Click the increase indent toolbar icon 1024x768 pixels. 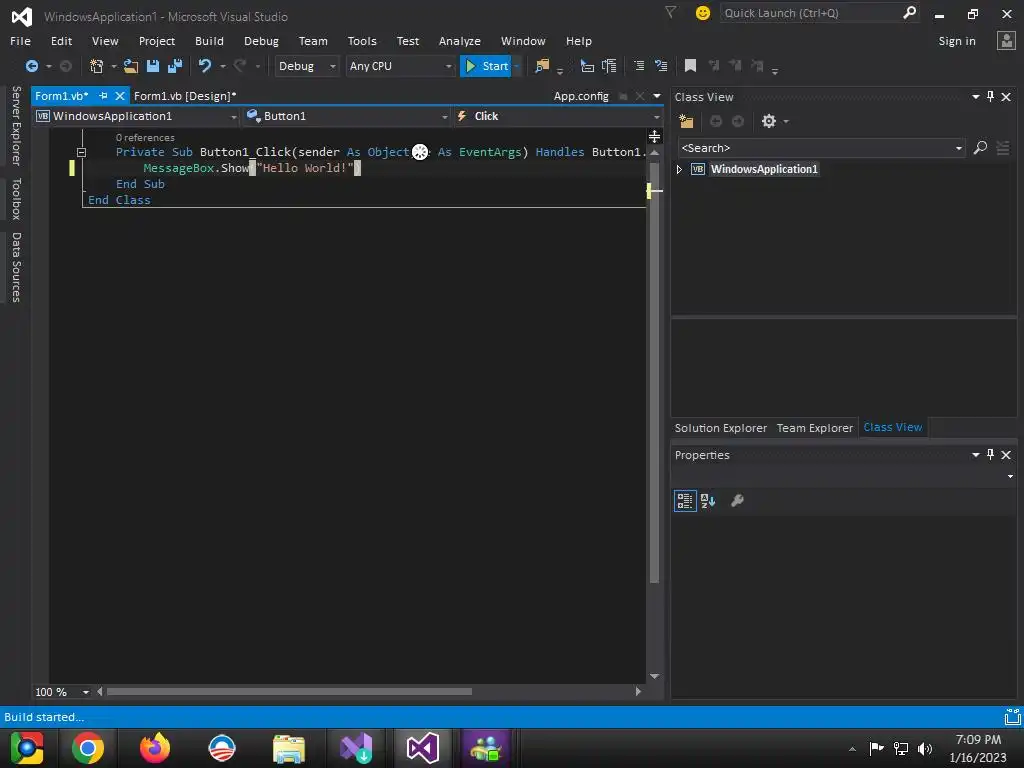tap(609, 66)
